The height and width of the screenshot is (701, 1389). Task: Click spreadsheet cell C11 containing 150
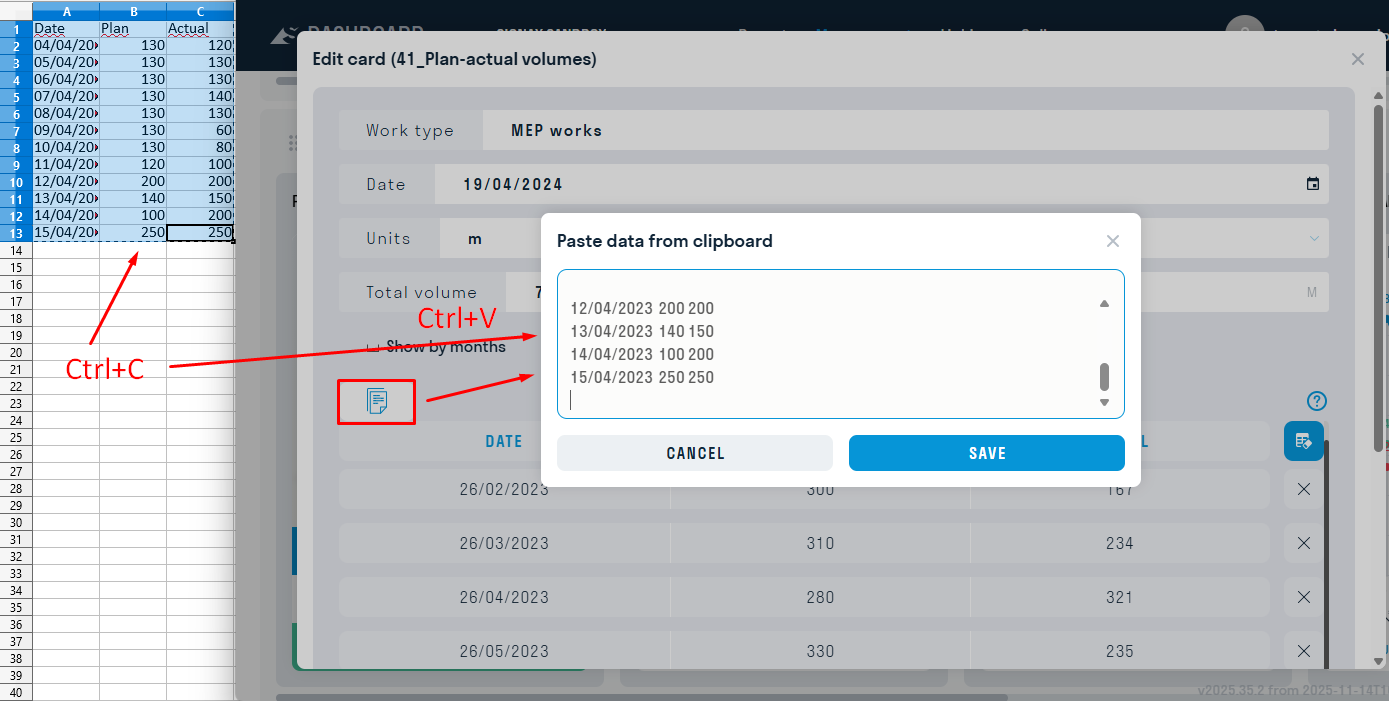coord(200,199)
